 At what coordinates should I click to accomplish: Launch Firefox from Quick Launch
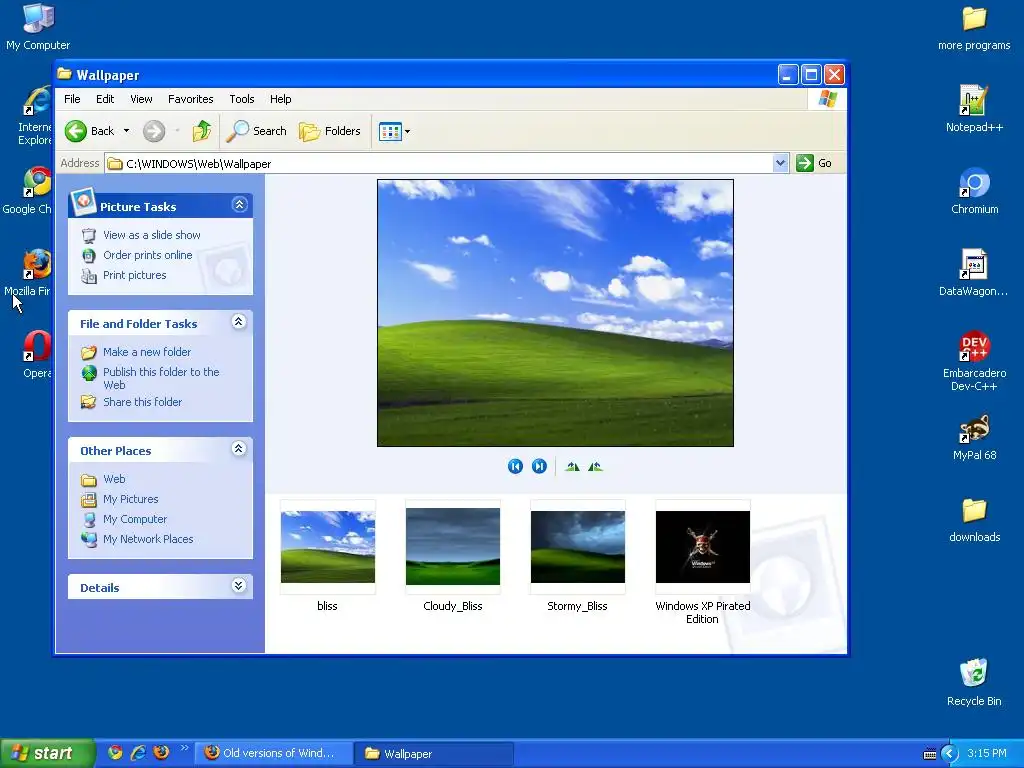pos(161,753)
